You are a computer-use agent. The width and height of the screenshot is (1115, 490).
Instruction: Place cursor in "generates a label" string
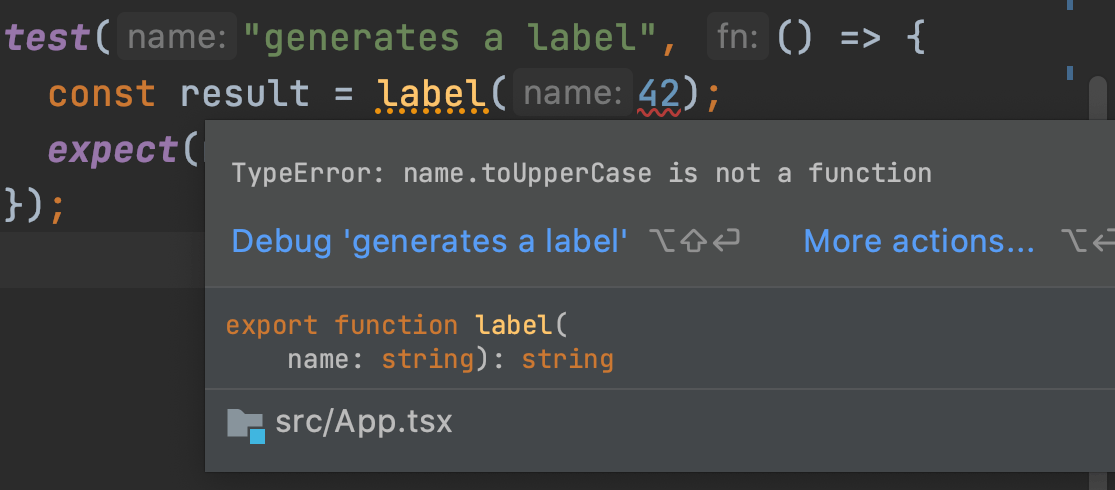coord(449,39)
